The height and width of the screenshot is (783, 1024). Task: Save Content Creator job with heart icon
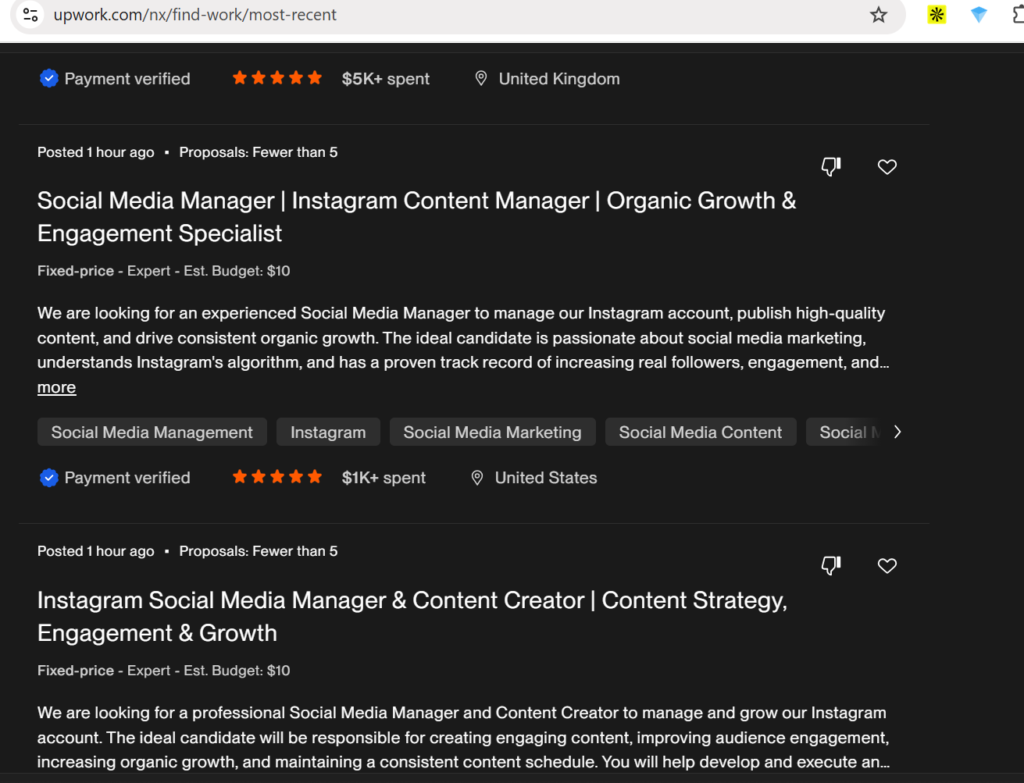(x=887, y=566)
